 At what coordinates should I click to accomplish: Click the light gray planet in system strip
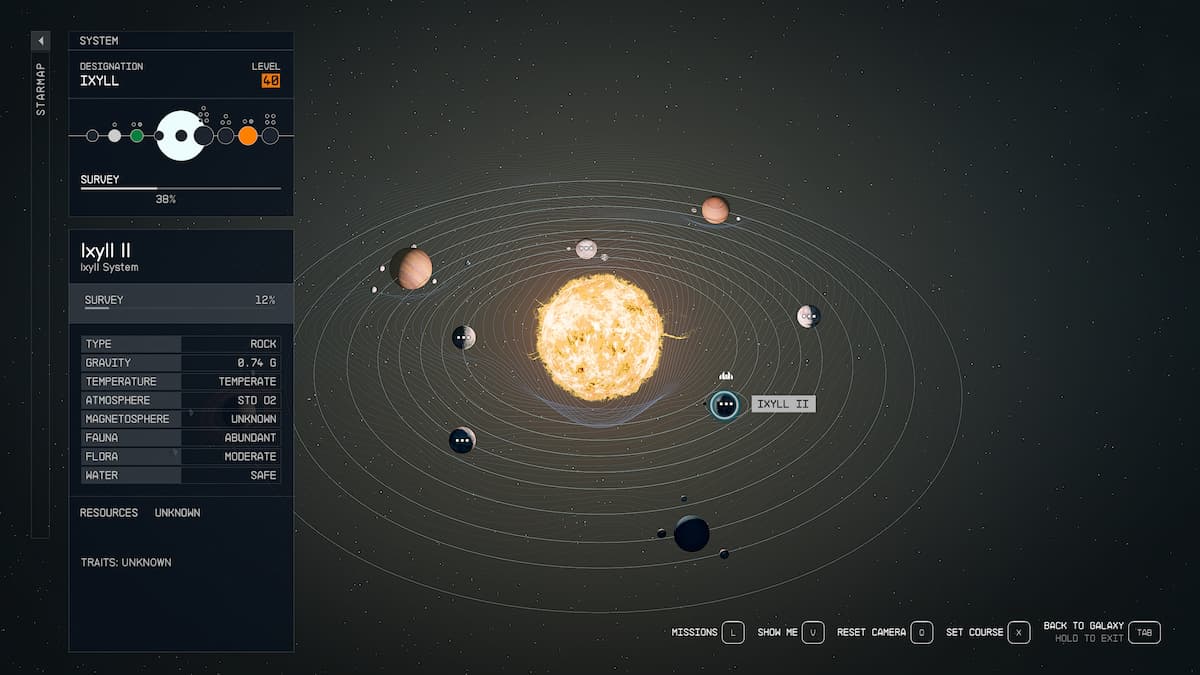point(114,135)
